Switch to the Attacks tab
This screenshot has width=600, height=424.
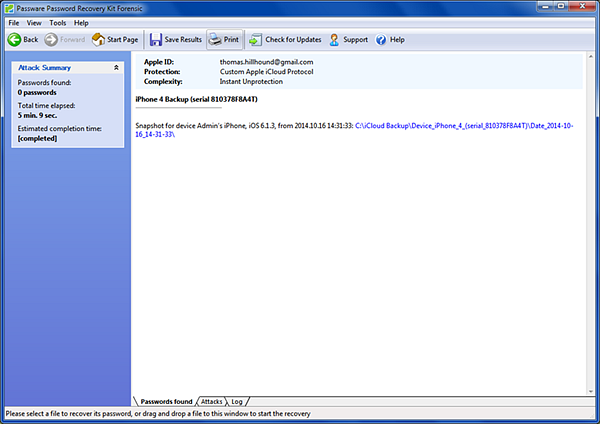(x=212, y=401)
